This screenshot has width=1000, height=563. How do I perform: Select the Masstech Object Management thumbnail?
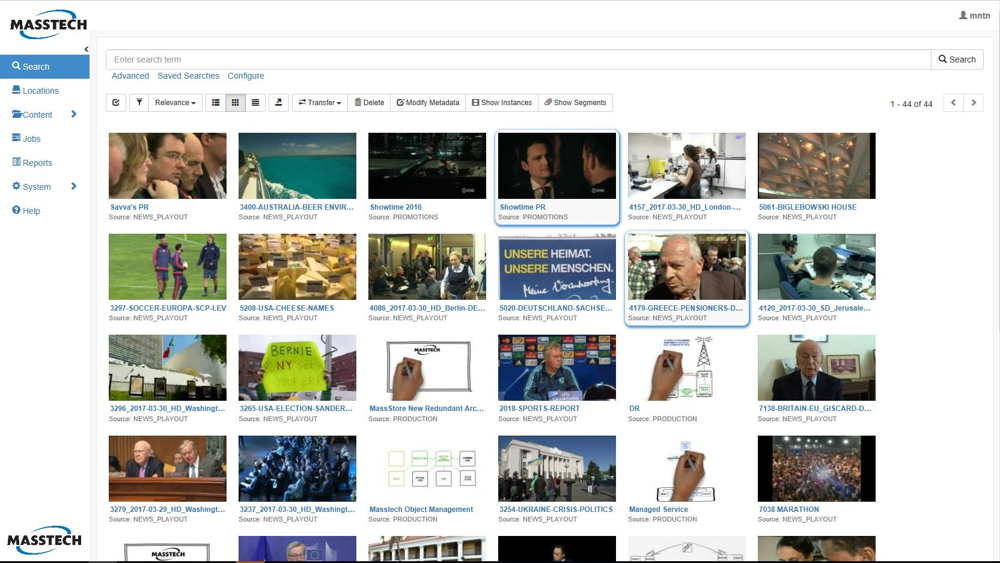(427, 469)
